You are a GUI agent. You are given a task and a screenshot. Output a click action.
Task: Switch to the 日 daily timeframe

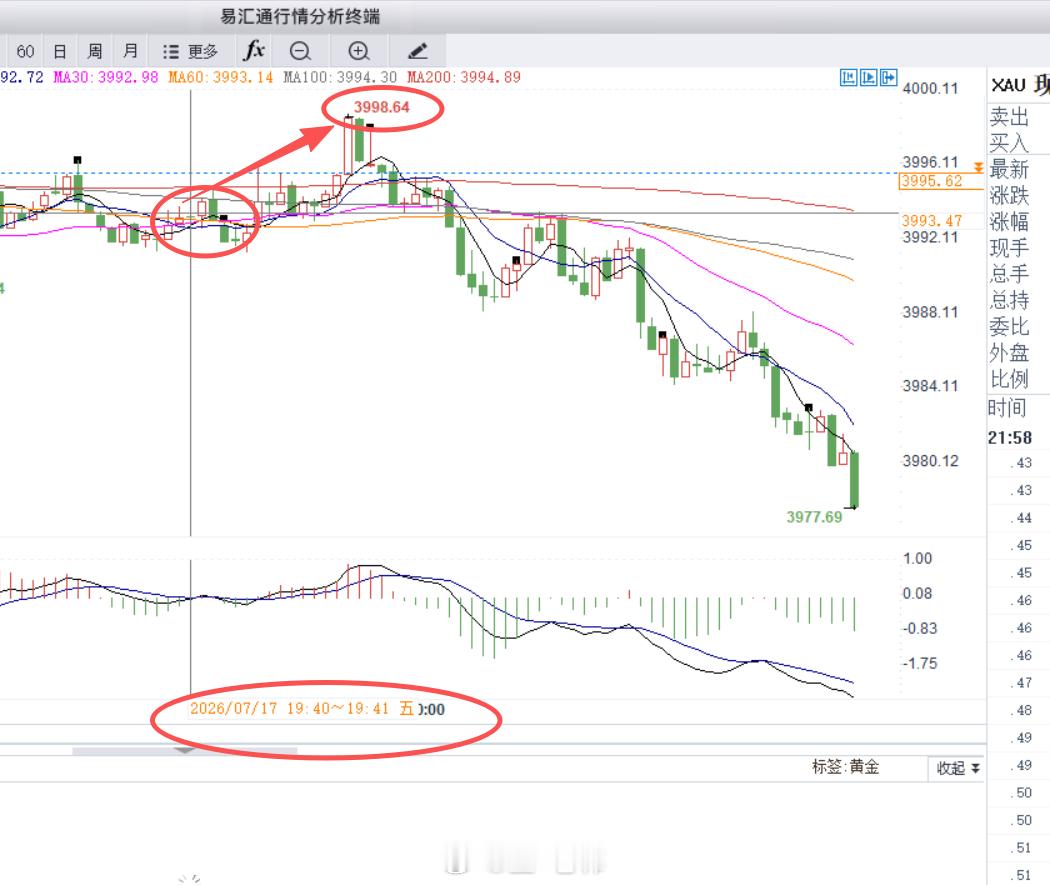60,52
